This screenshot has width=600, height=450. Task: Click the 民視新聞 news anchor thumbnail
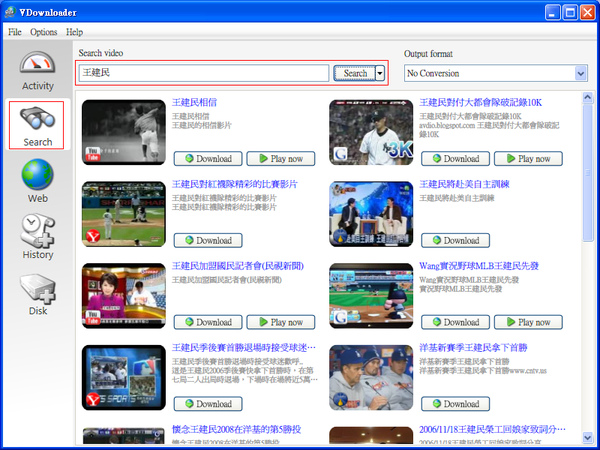tap(124, 296)
